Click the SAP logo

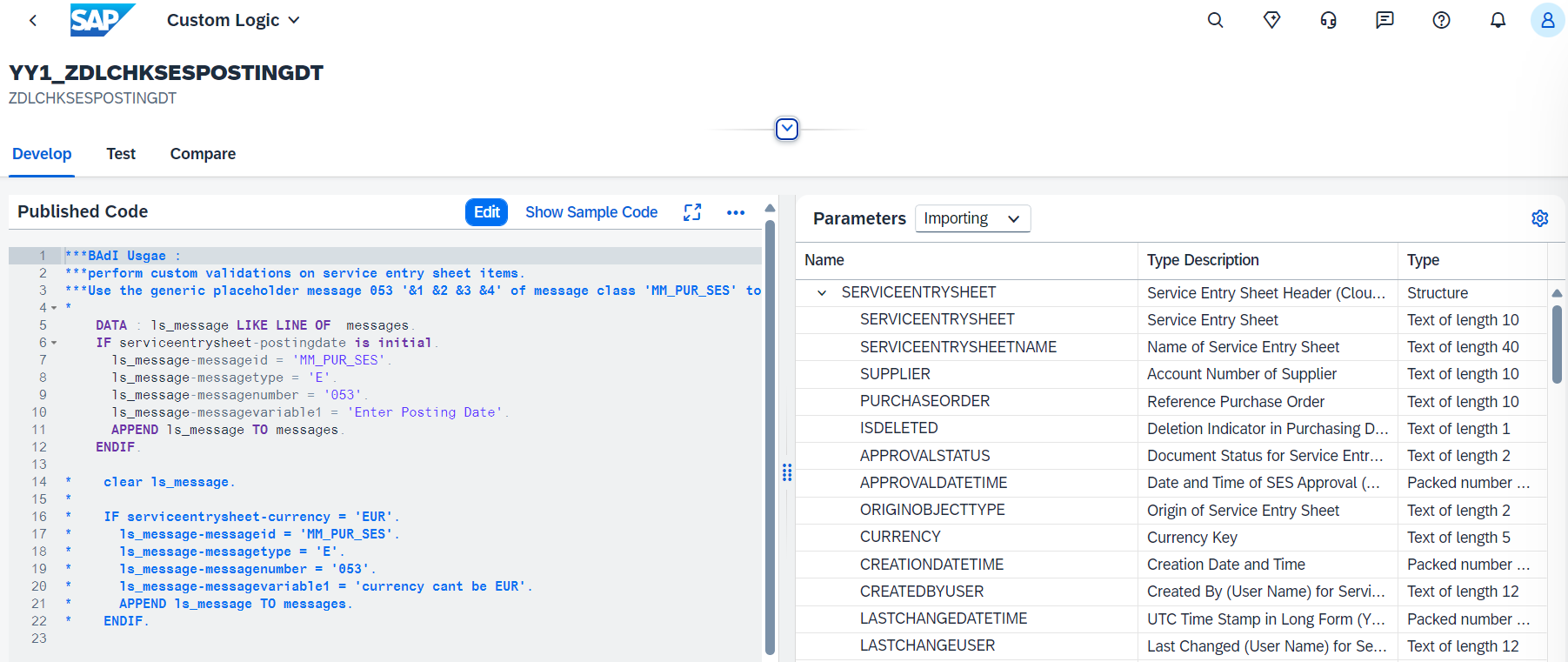[103, 20]
